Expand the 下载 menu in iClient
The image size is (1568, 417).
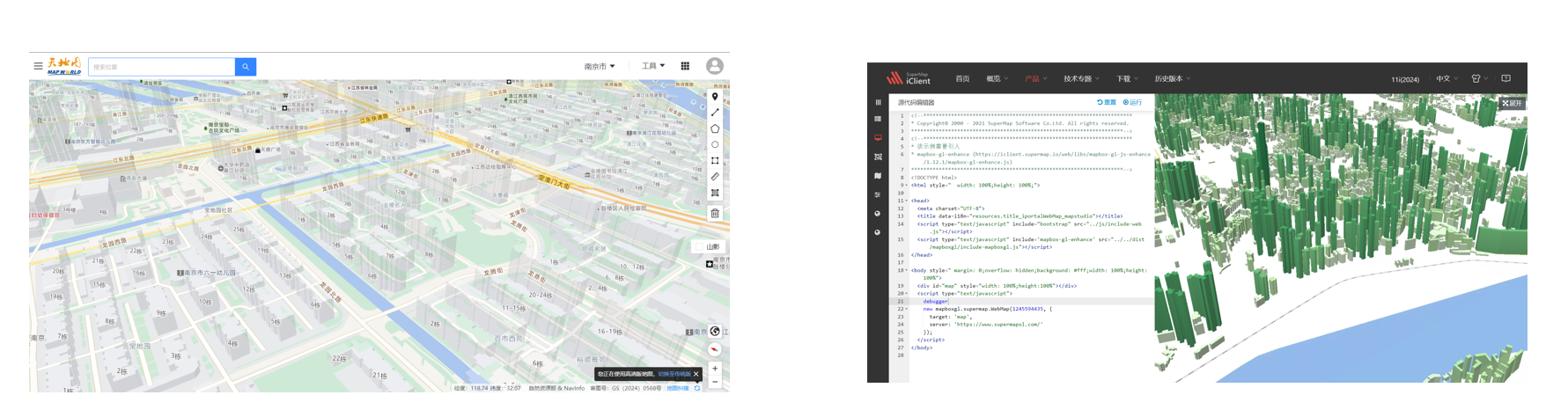(x=1128, y=79)
